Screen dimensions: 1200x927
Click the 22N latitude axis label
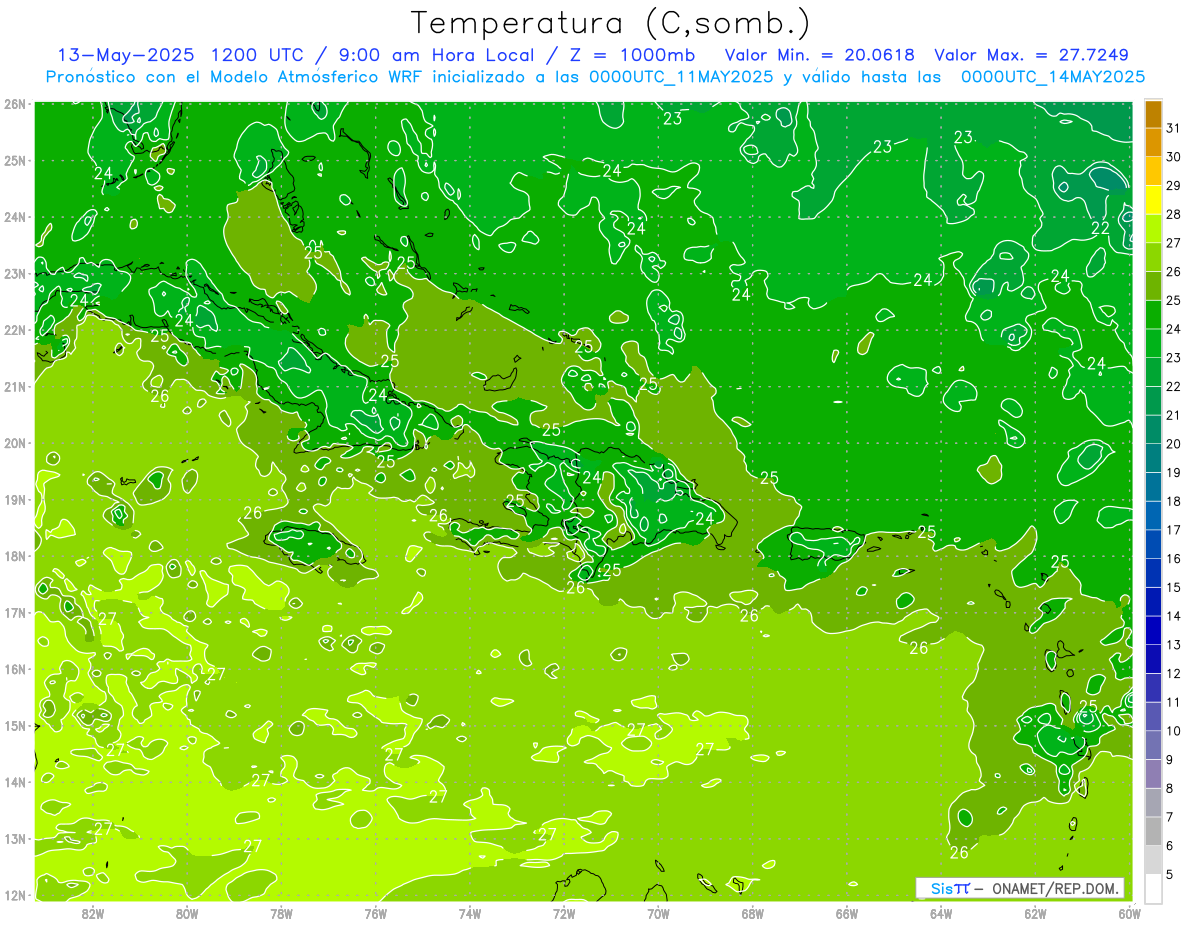(14, 330)
